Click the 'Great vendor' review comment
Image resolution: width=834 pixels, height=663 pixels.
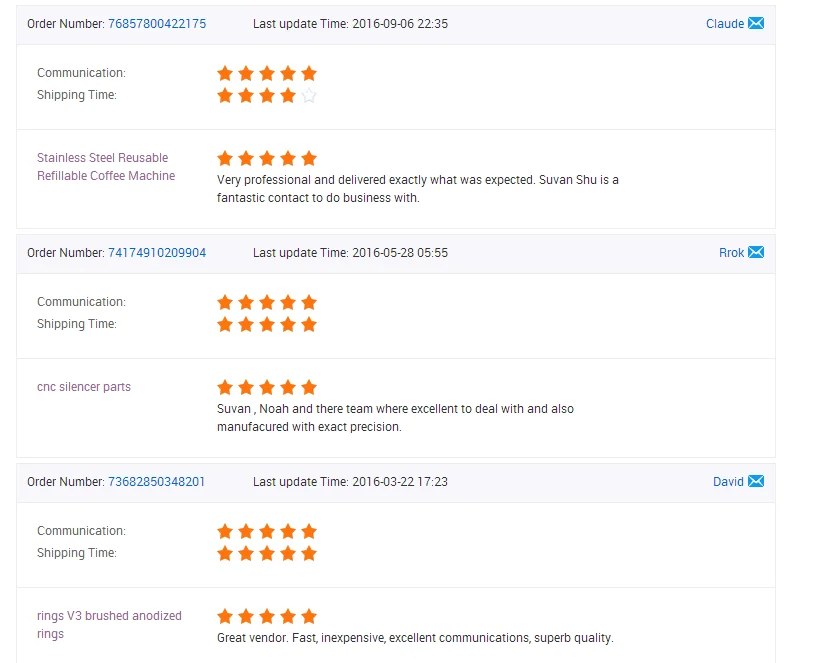pyautogui.click(x=415, y=638)
